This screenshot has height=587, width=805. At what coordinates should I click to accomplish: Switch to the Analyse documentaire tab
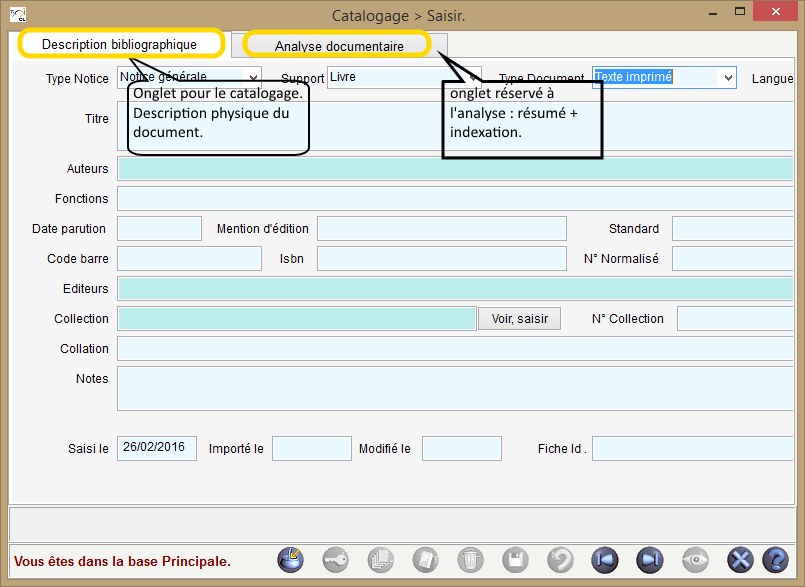tap(339, 46)
